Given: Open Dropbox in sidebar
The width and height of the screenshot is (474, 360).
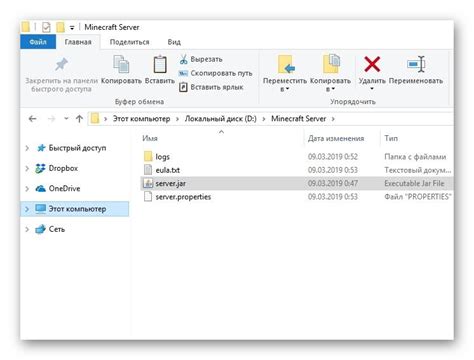Looking at the screenshot, I should click(x=63, y=168).
